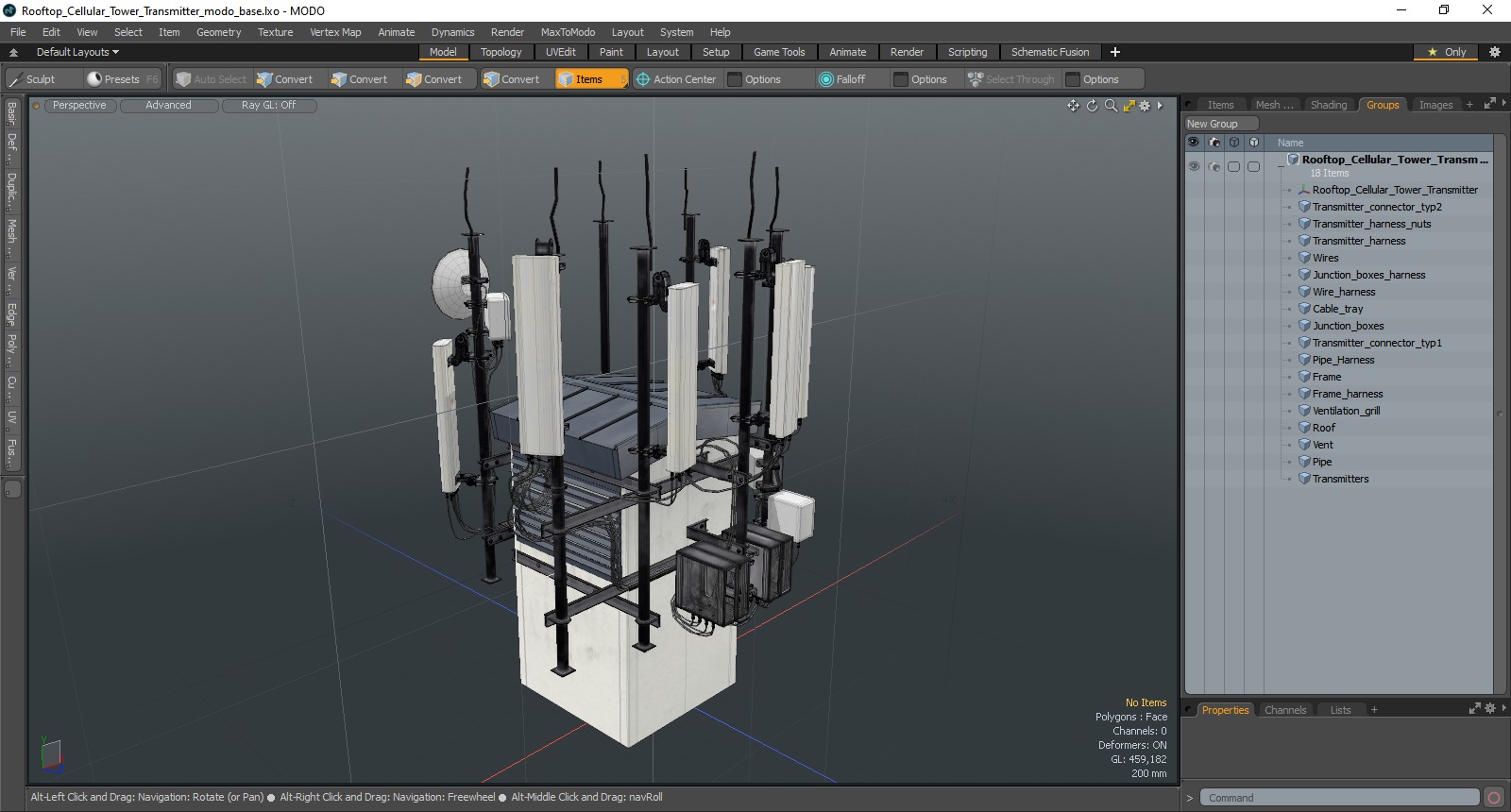Open Presets browser button
The width and height of the screenshot is (1511, 812).
121,79
